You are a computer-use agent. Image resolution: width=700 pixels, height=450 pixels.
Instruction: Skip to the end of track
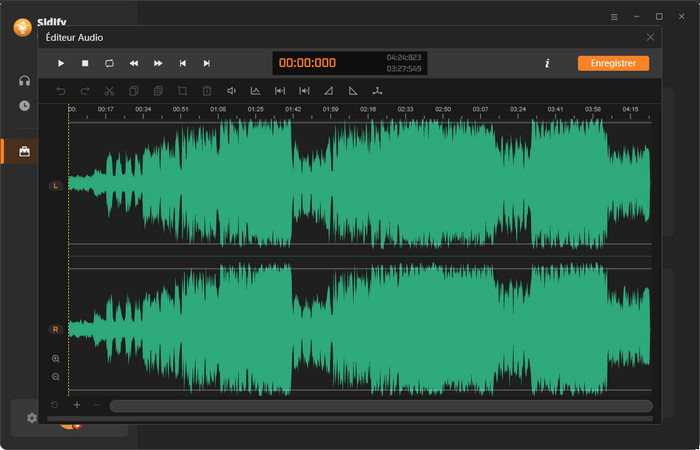click(207, 63)
